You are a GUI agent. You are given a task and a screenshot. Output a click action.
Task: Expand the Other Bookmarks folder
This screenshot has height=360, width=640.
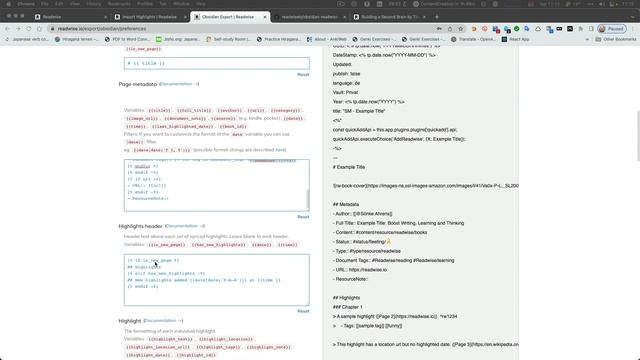coord(616,39)
